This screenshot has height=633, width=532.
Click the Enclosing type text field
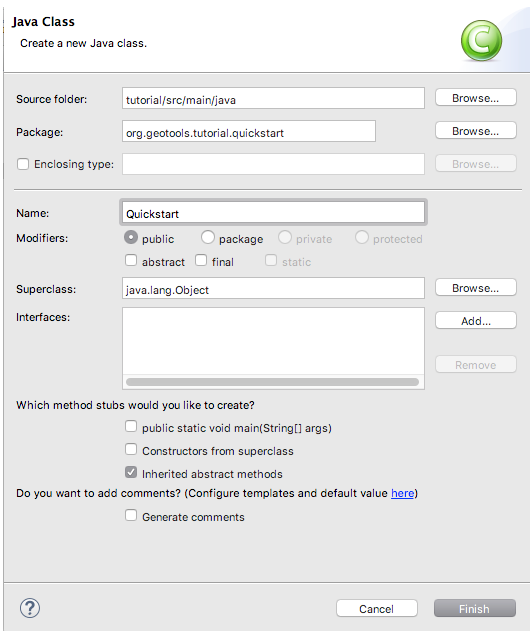[273, 164]
